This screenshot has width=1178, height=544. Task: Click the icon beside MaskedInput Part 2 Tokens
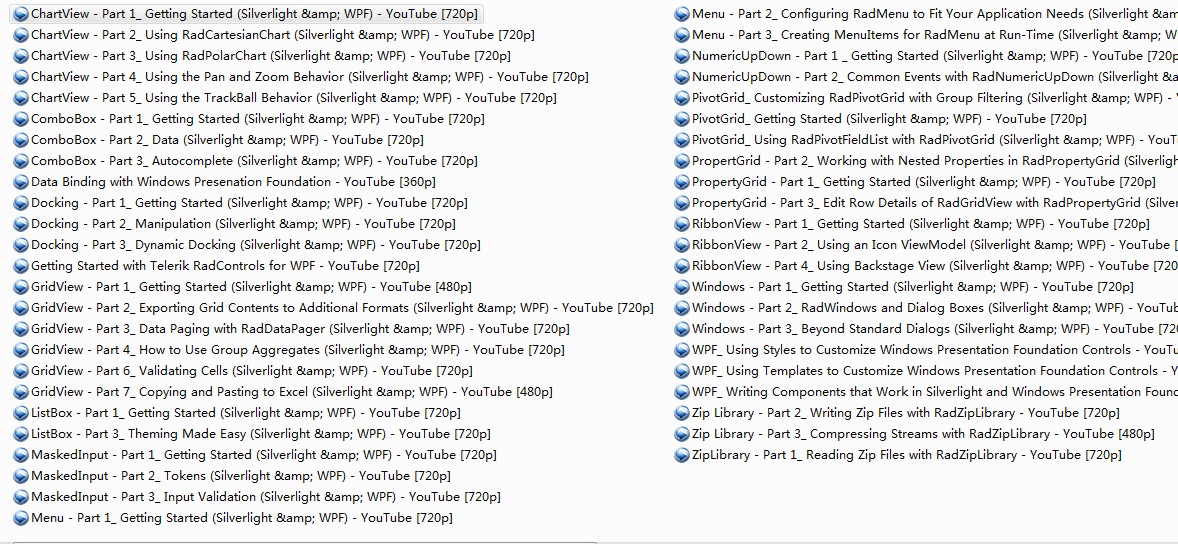pyautogui.click(x=21, y=477)
